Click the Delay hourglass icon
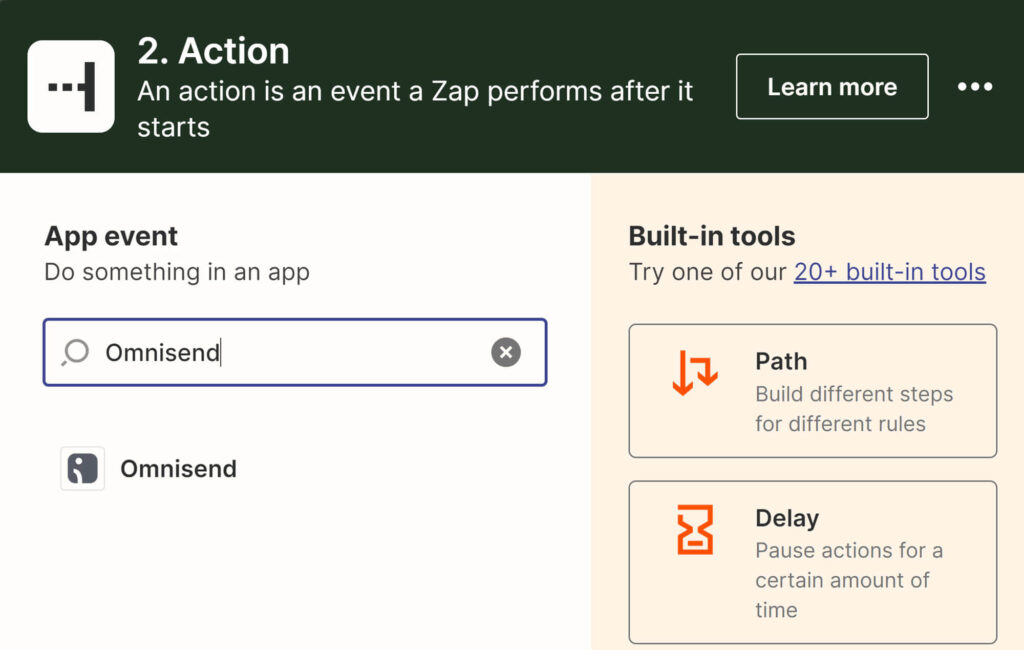1024x650 pixels. pyautogui.click(x=695, y=529)
